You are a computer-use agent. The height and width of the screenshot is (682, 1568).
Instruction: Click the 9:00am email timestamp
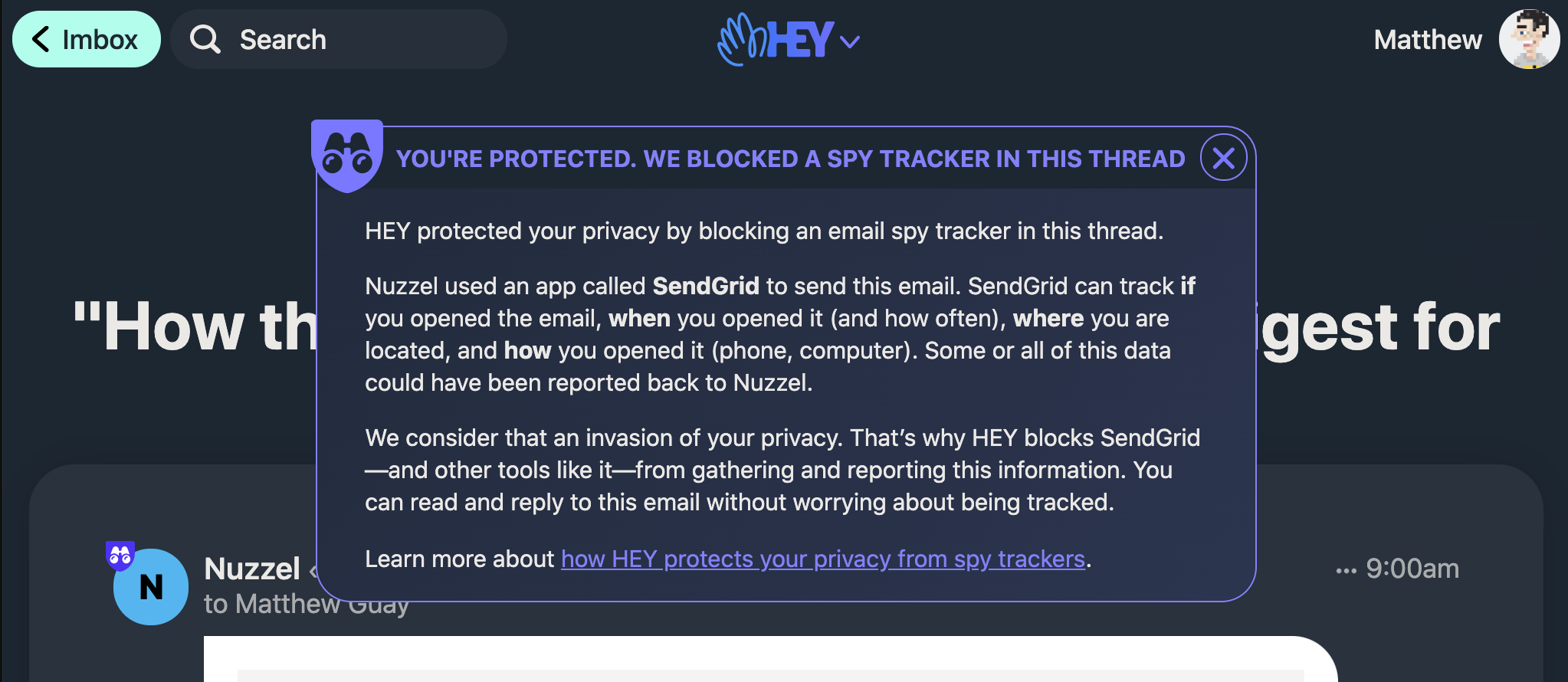(x=1412, y=569)
